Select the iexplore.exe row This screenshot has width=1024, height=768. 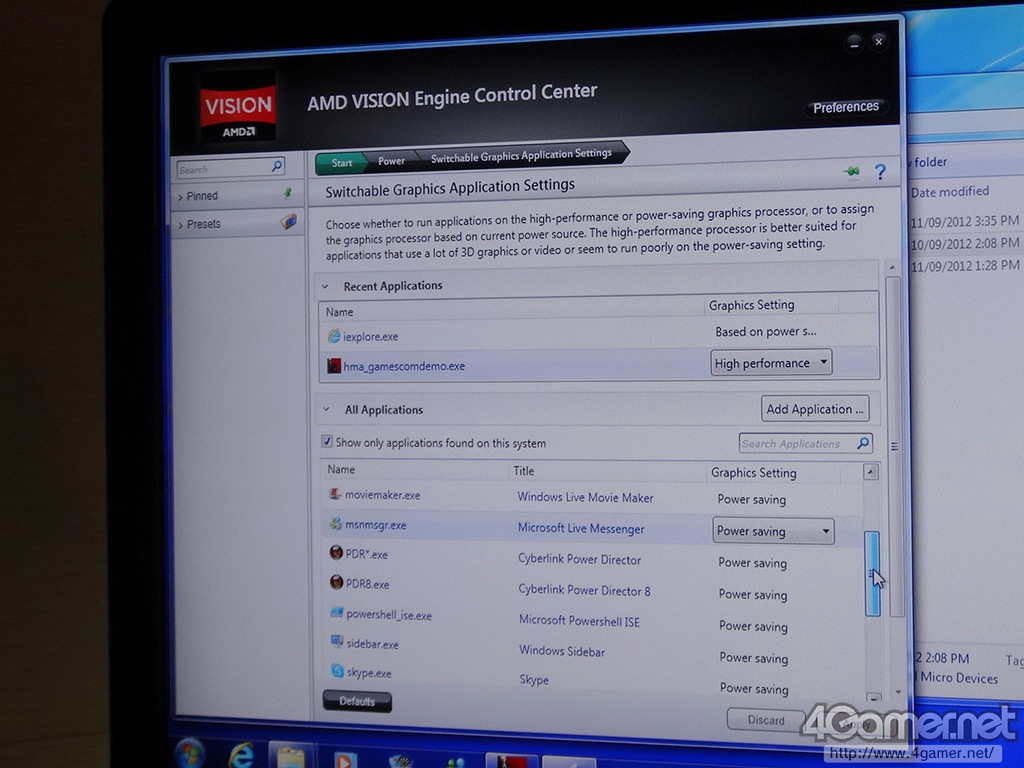pyautogui.click(x=600, y=334)
